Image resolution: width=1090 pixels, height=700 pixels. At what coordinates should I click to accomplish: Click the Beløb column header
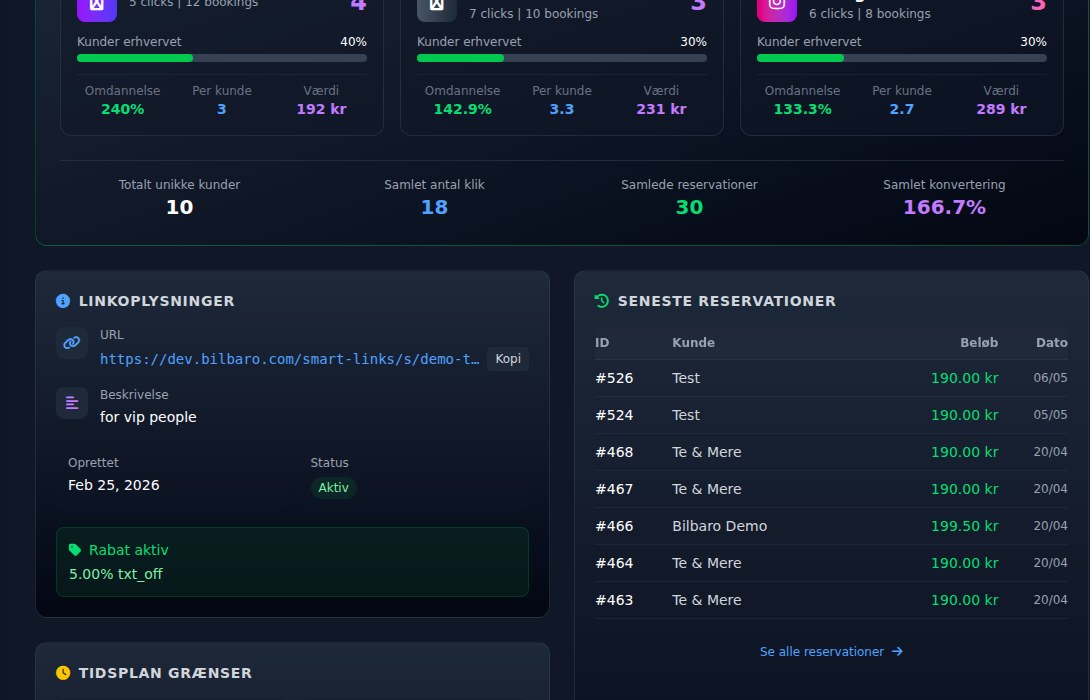979,343
